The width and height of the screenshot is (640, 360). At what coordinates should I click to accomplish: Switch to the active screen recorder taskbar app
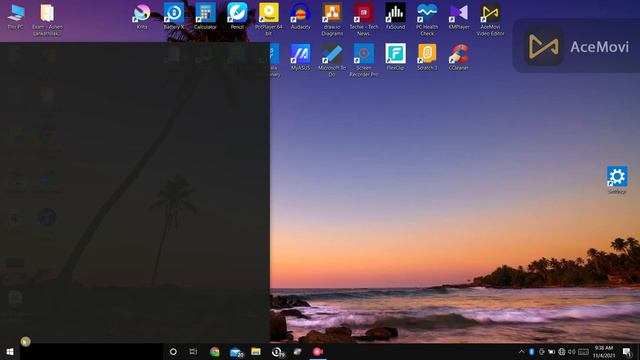pos(318,351)
